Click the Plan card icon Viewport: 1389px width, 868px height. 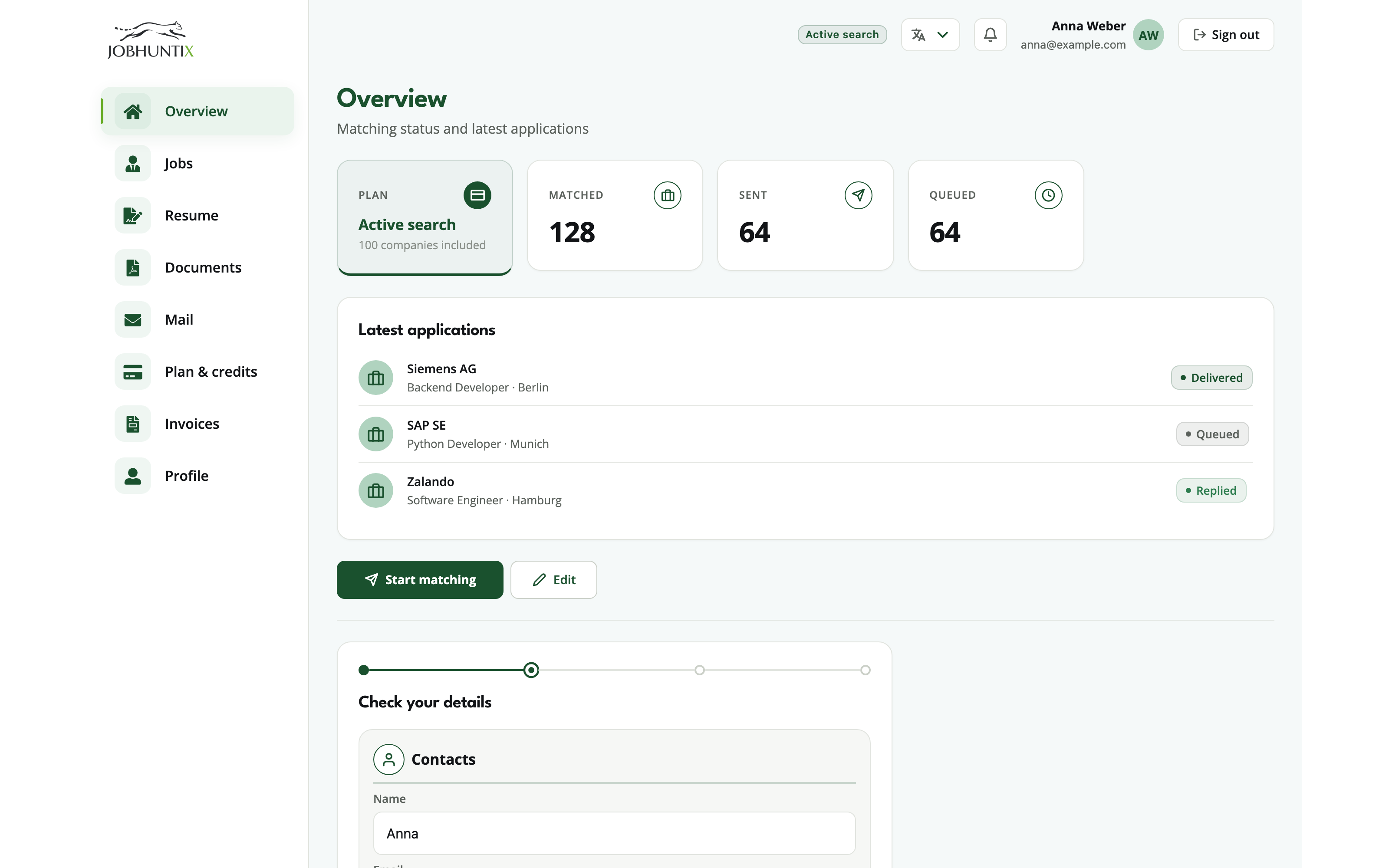click(477, 195)
